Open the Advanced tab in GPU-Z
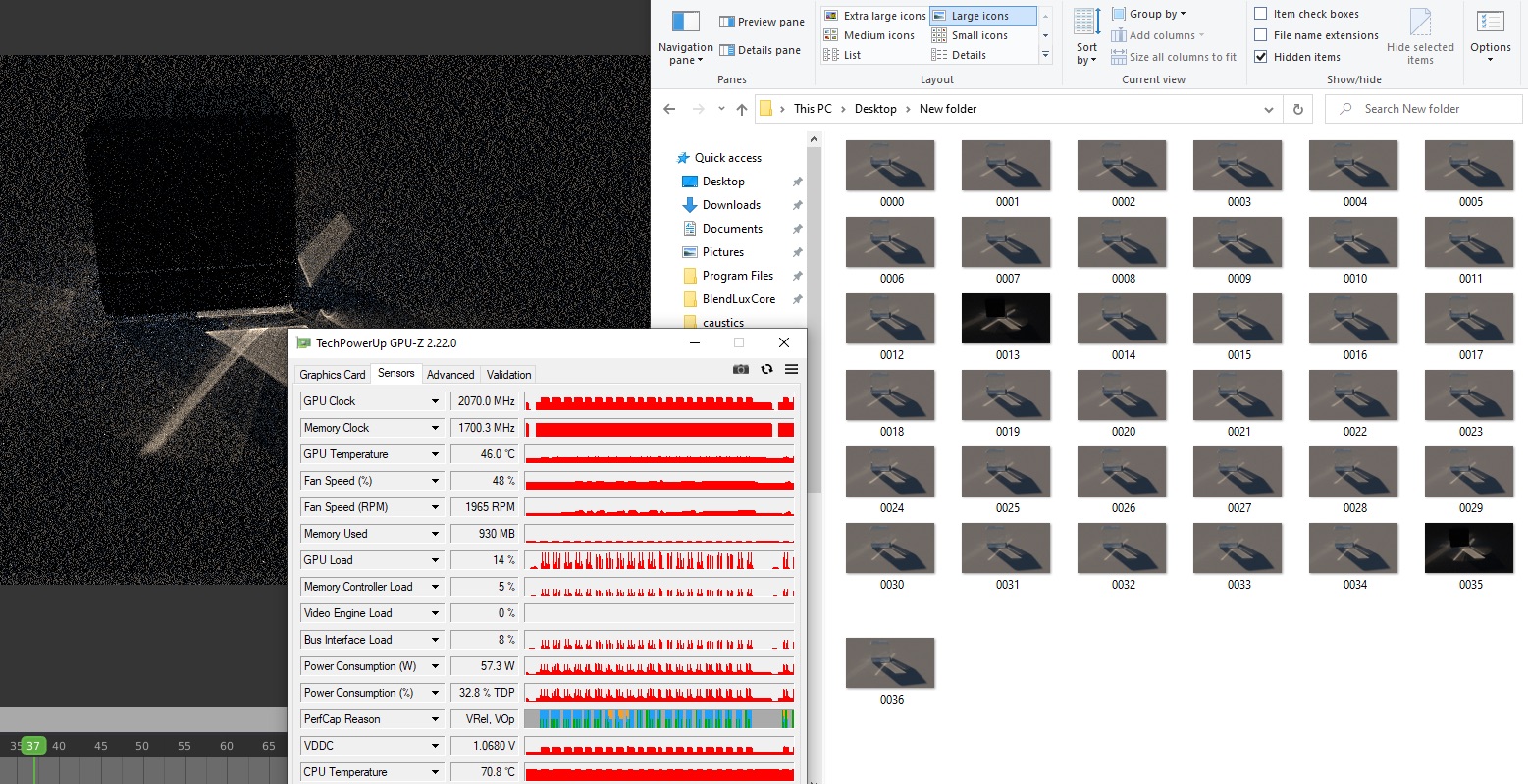 (450, 375)
